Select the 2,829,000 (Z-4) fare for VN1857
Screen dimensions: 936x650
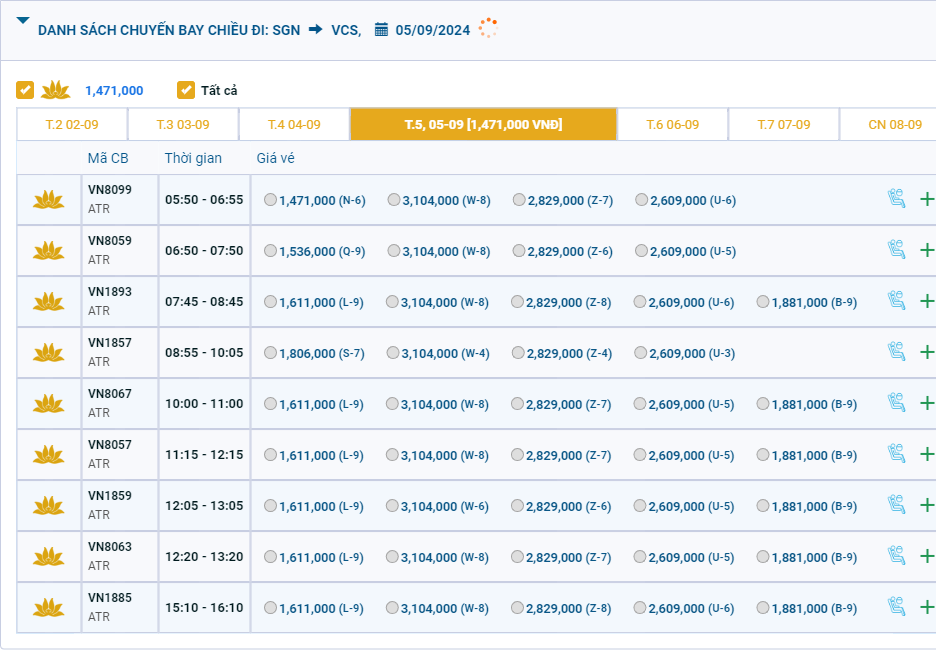519,353
